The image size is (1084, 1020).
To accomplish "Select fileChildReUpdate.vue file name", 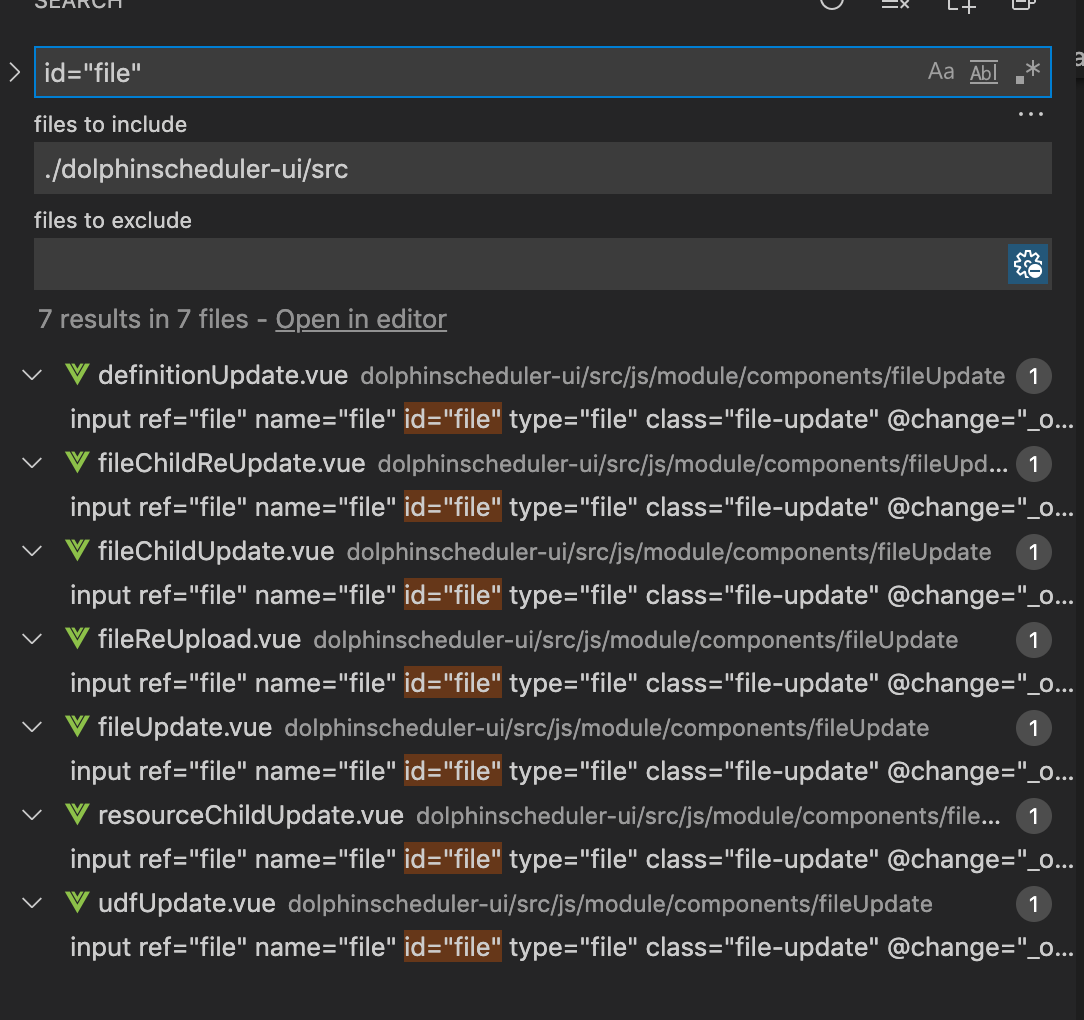I will pyautogui.click(x=232, y=463).
